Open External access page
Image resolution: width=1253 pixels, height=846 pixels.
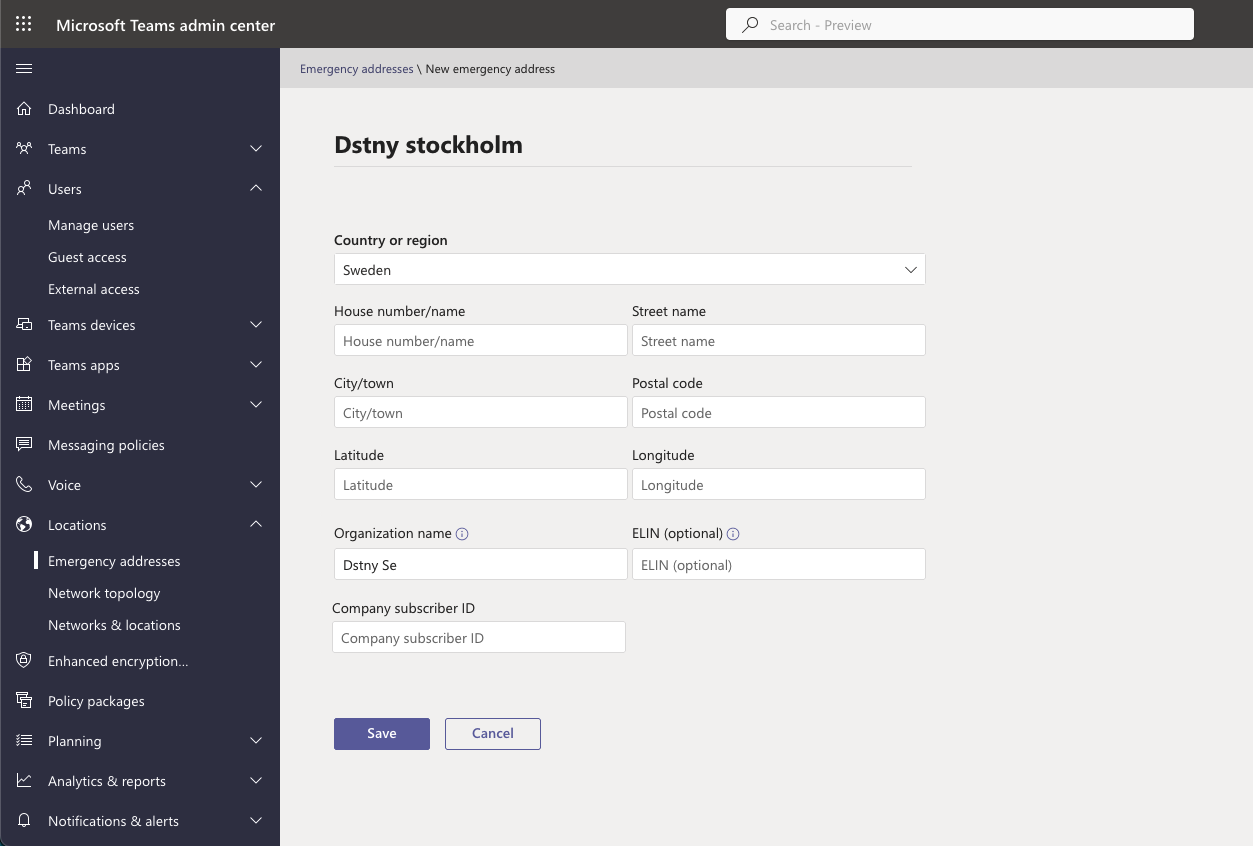coord(94,289)
